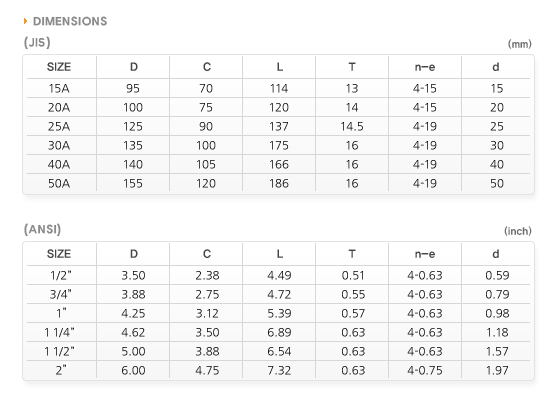Select the DIMENSIONS heading text
556x401 pixels.
pos(70,21)
